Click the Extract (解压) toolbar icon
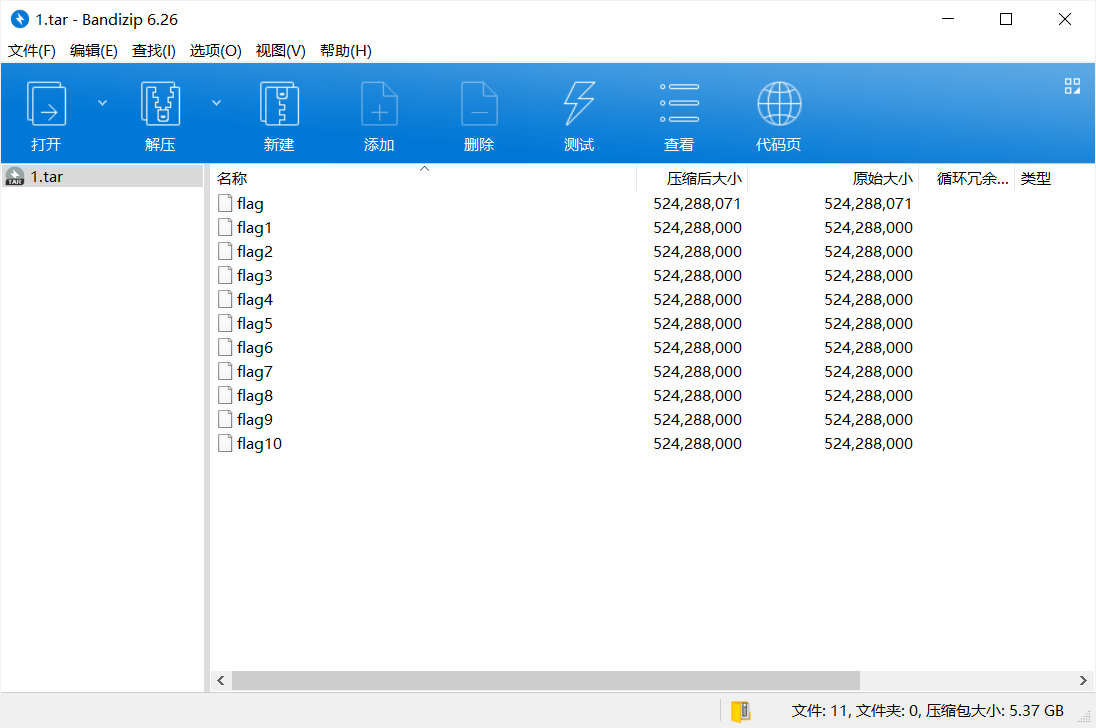Image resolution: width=1096 pixels, height=728 pixels. click(160, 104)
